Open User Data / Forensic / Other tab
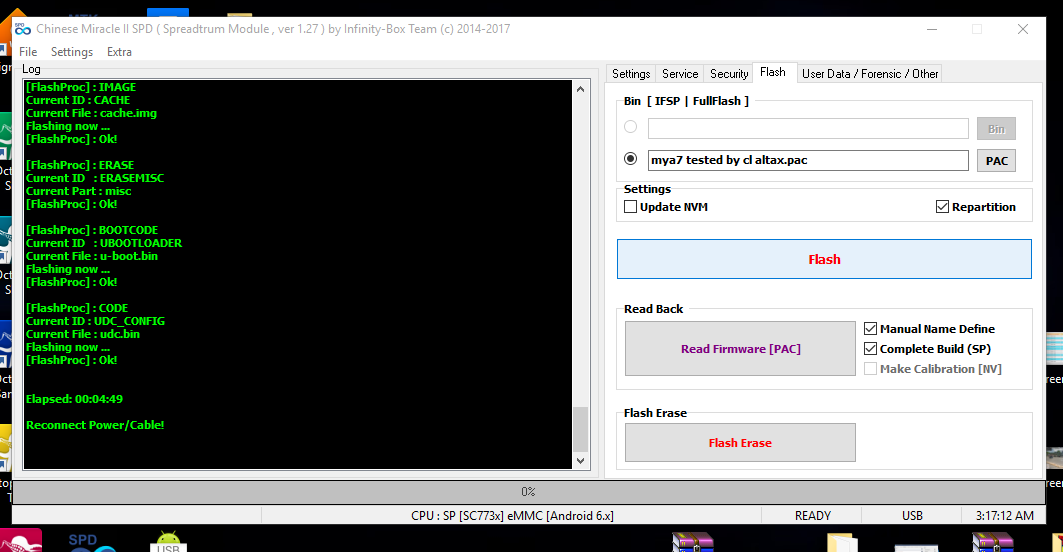This screenshot has height=552, width=1063. tap(870, 74)
